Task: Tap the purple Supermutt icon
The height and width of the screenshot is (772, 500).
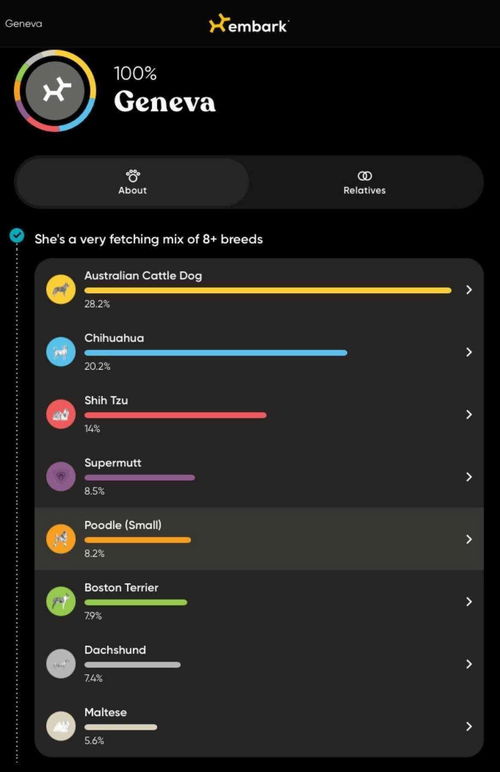Action: tap(61, 477)
